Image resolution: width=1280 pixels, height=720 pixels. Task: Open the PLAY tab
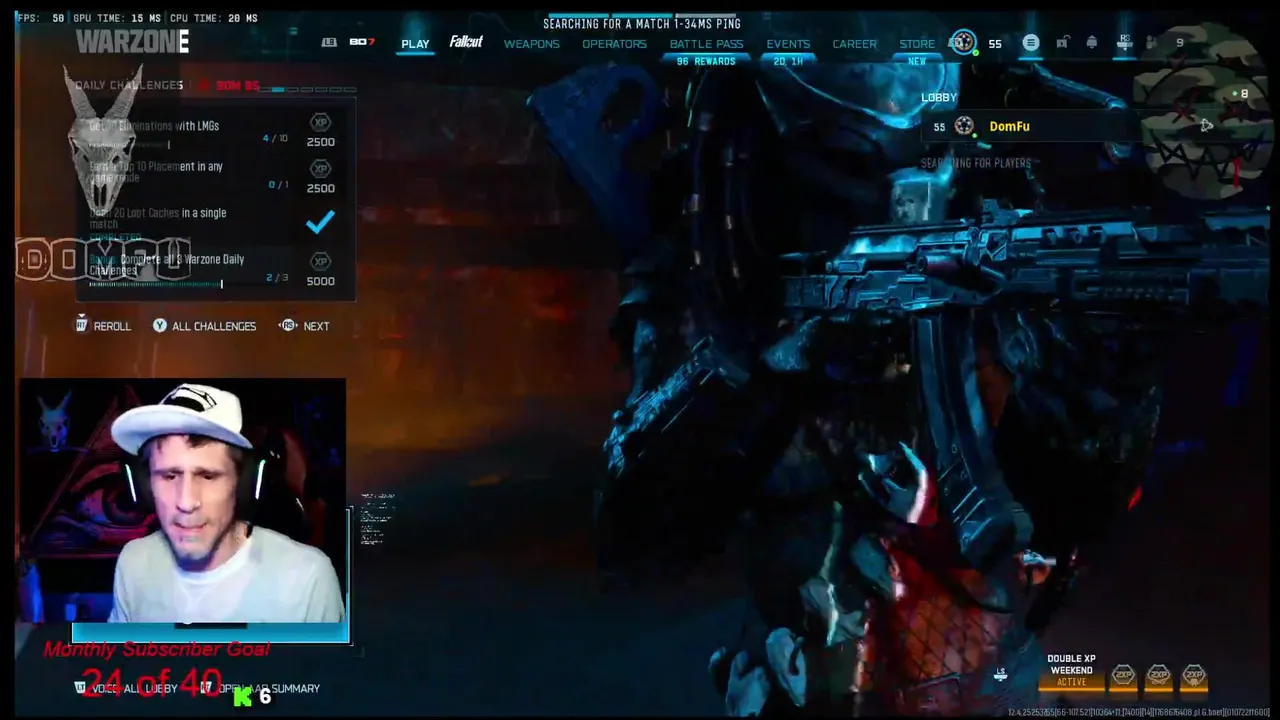[415, 44]
